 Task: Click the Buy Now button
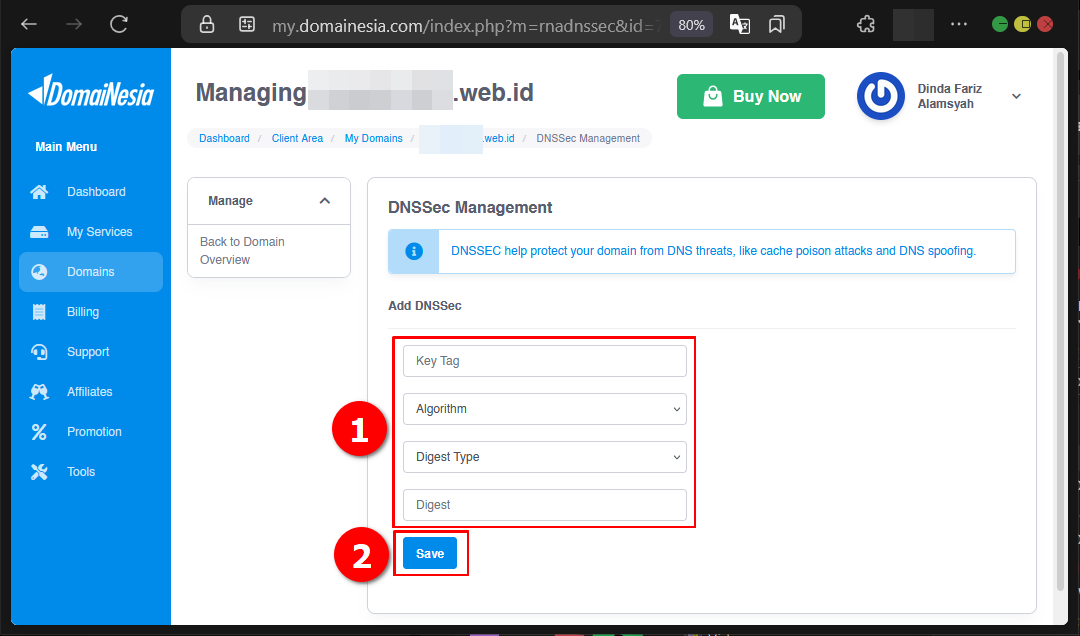click(x=751, y=96)
